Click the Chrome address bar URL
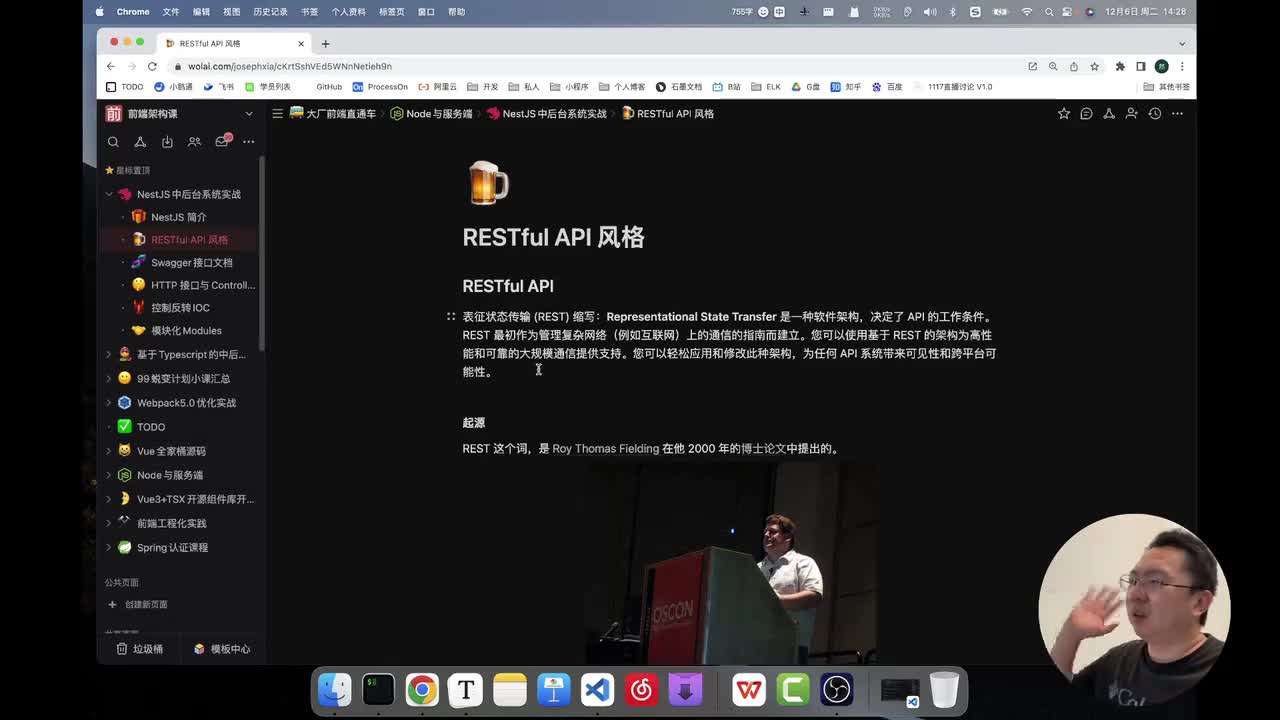Image resolution: width=1280 pixels, height=720 pixels. tap(289, 66)
